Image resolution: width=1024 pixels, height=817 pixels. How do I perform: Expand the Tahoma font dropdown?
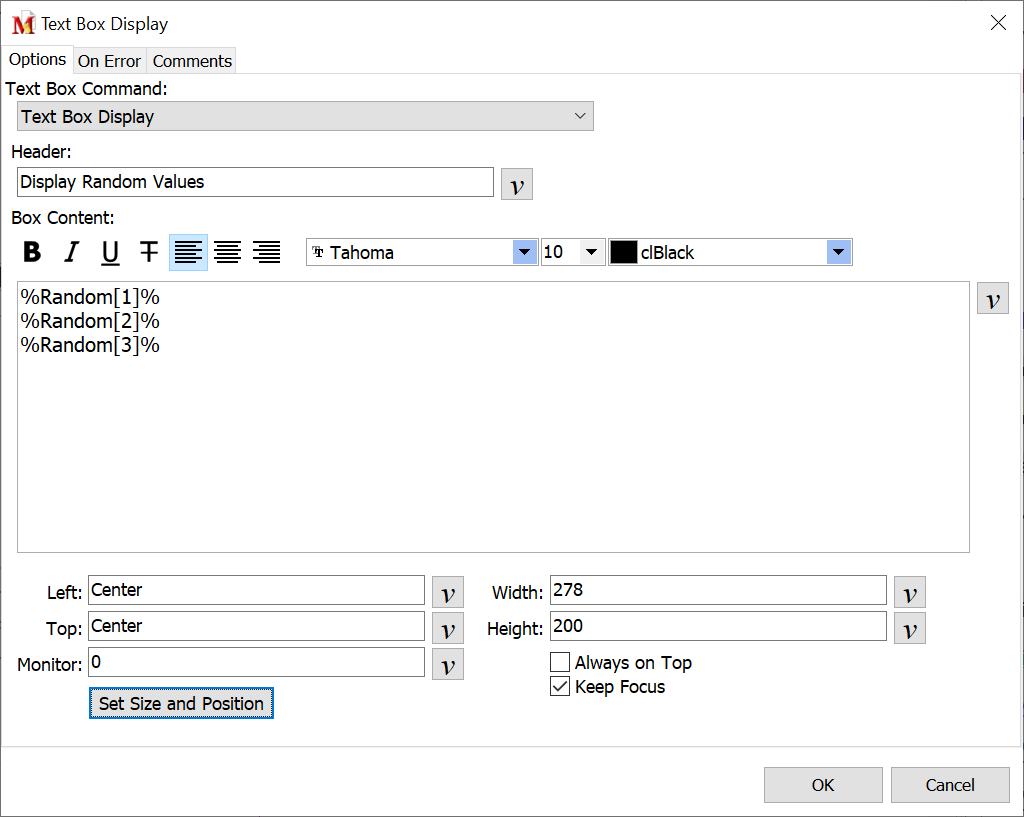click(x=525, y=253)
